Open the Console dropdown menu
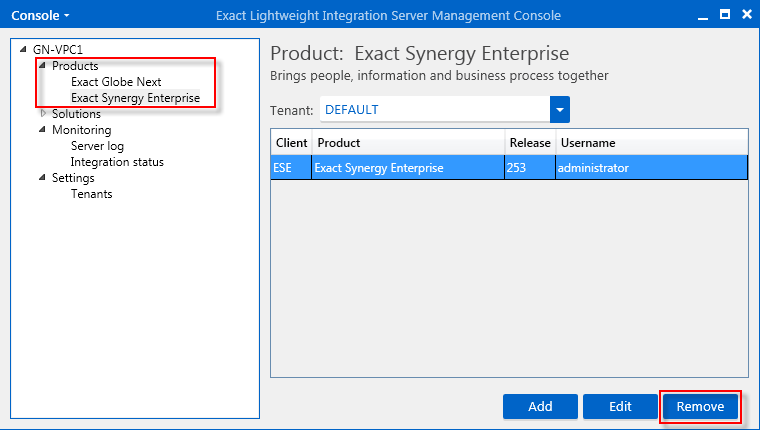The width and height of the screenshot is (760, 430). tap(40, 16)
